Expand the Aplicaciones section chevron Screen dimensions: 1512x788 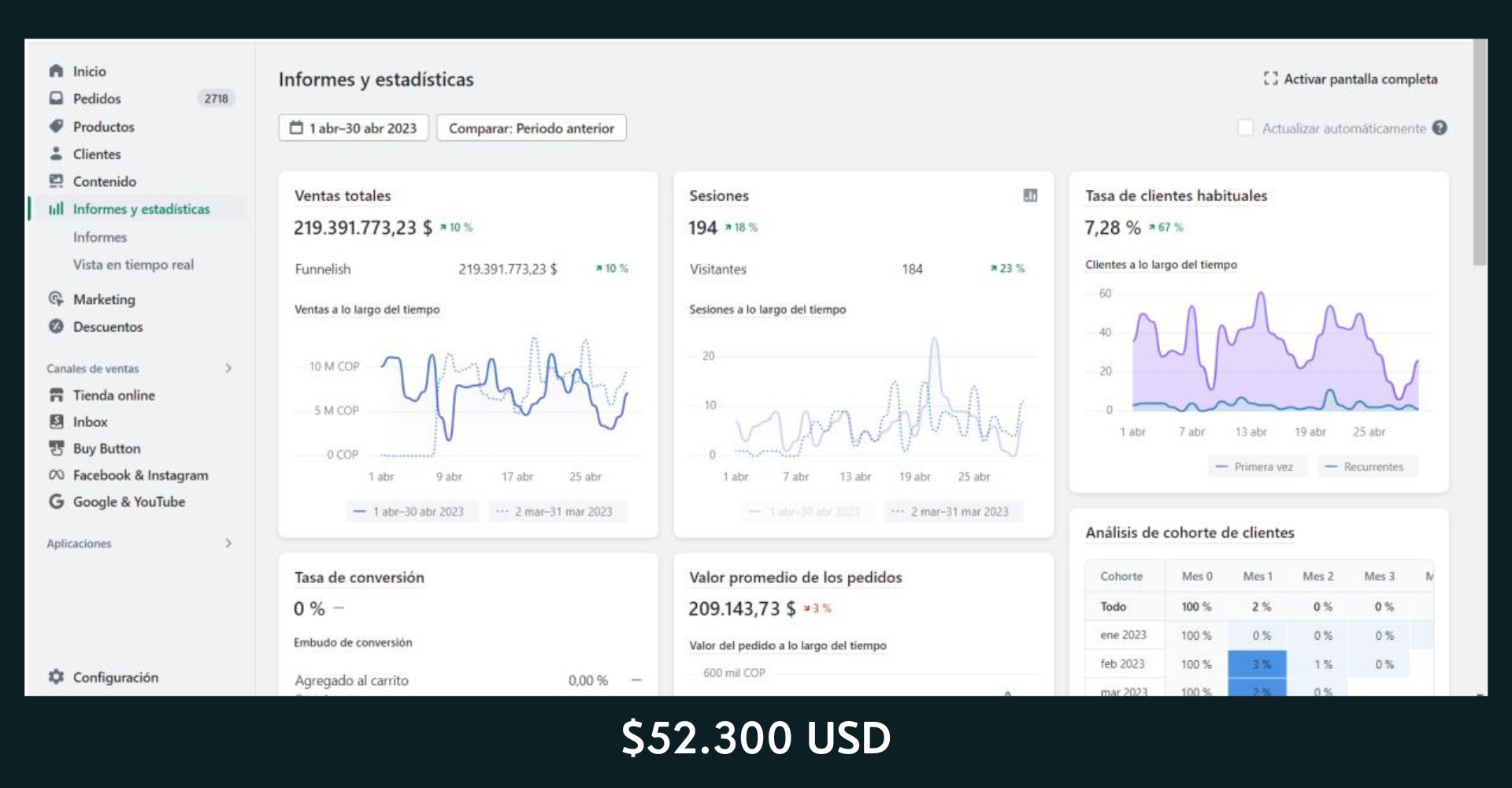228,543
